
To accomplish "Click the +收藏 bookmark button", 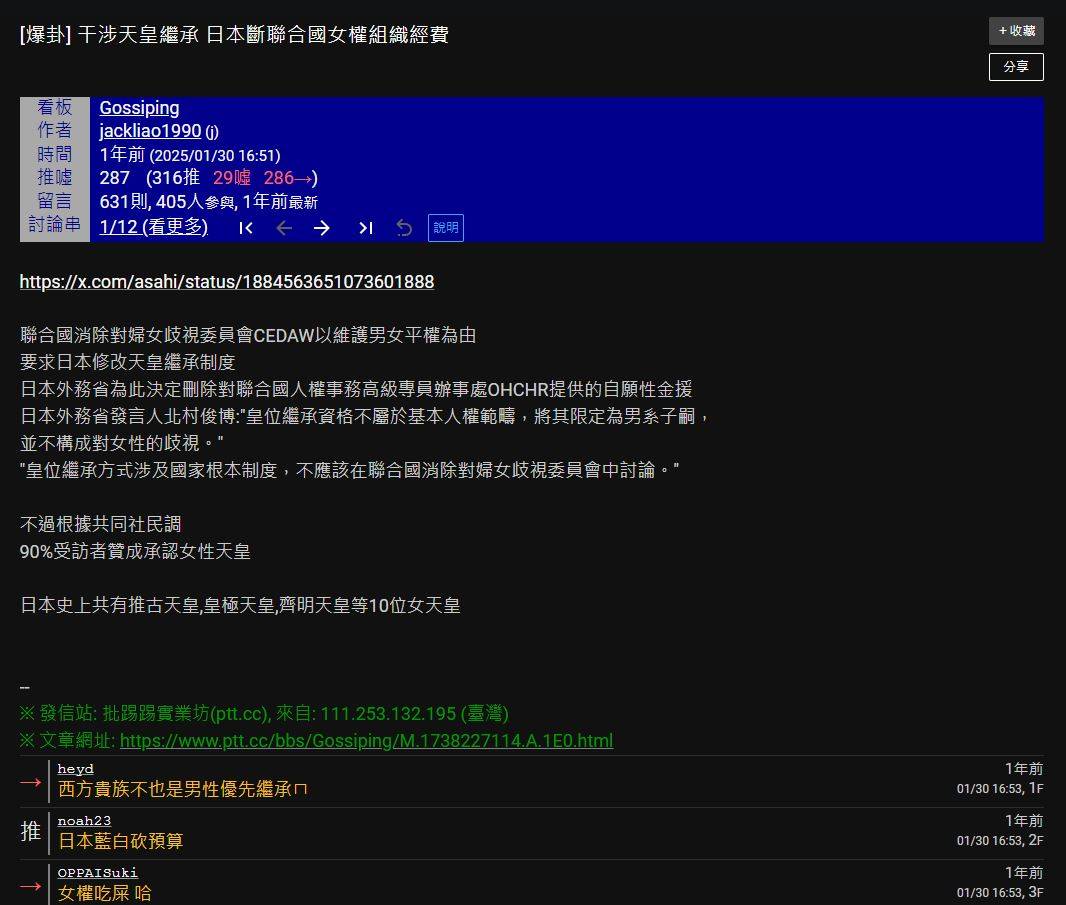I will click(1016, 31).
